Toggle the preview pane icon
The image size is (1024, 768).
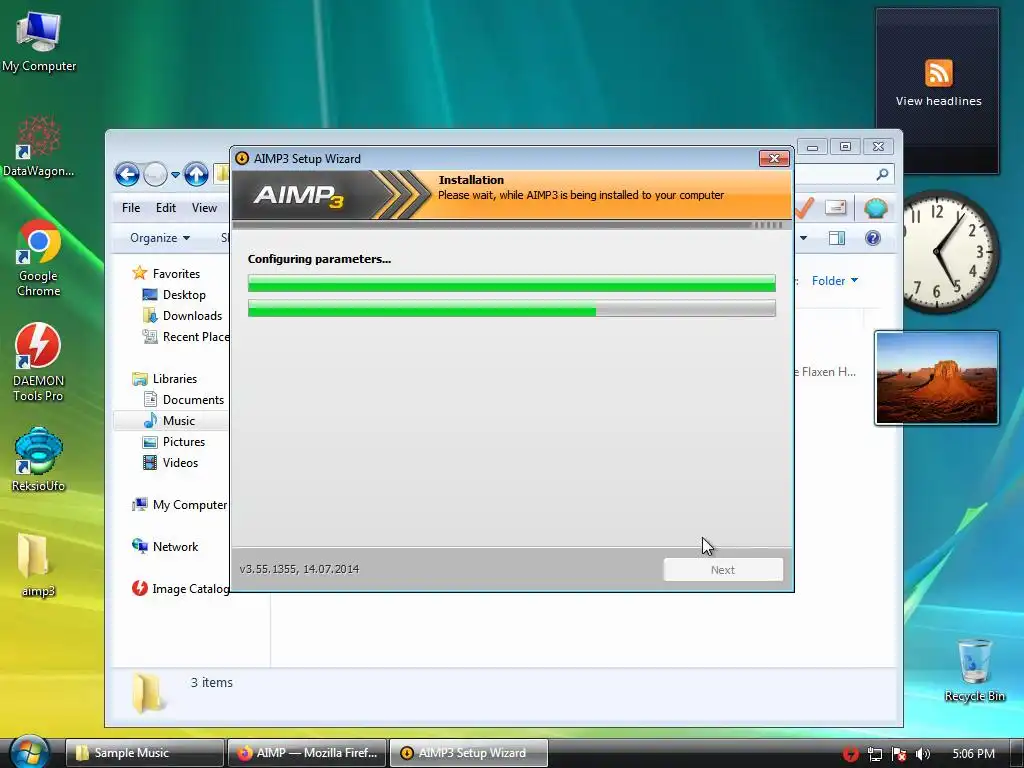coord(837,238)
